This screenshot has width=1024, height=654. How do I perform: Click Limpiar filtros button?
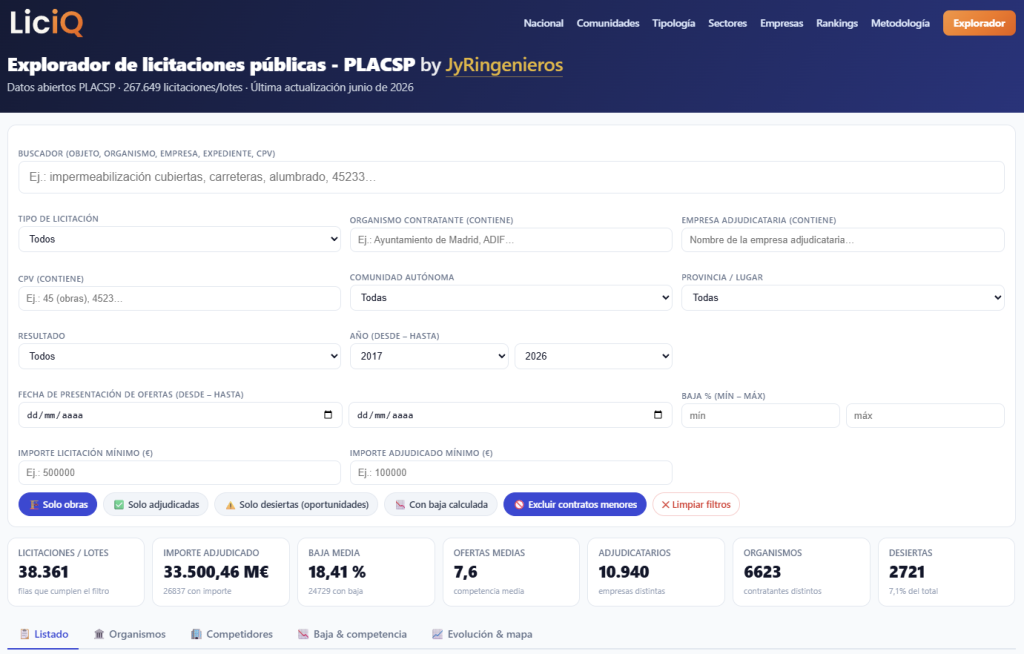click(696, 504)
